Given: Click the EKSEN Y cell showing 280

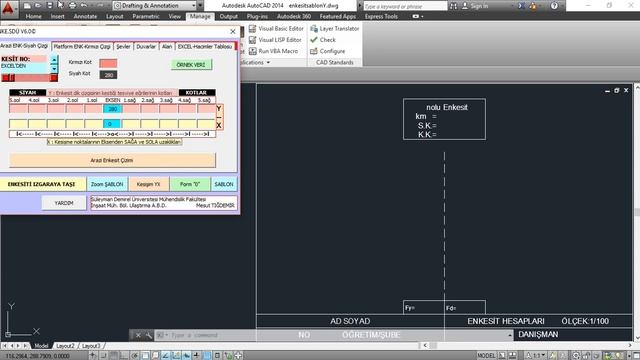Looking at the screenshot, I should coord(113,109).
